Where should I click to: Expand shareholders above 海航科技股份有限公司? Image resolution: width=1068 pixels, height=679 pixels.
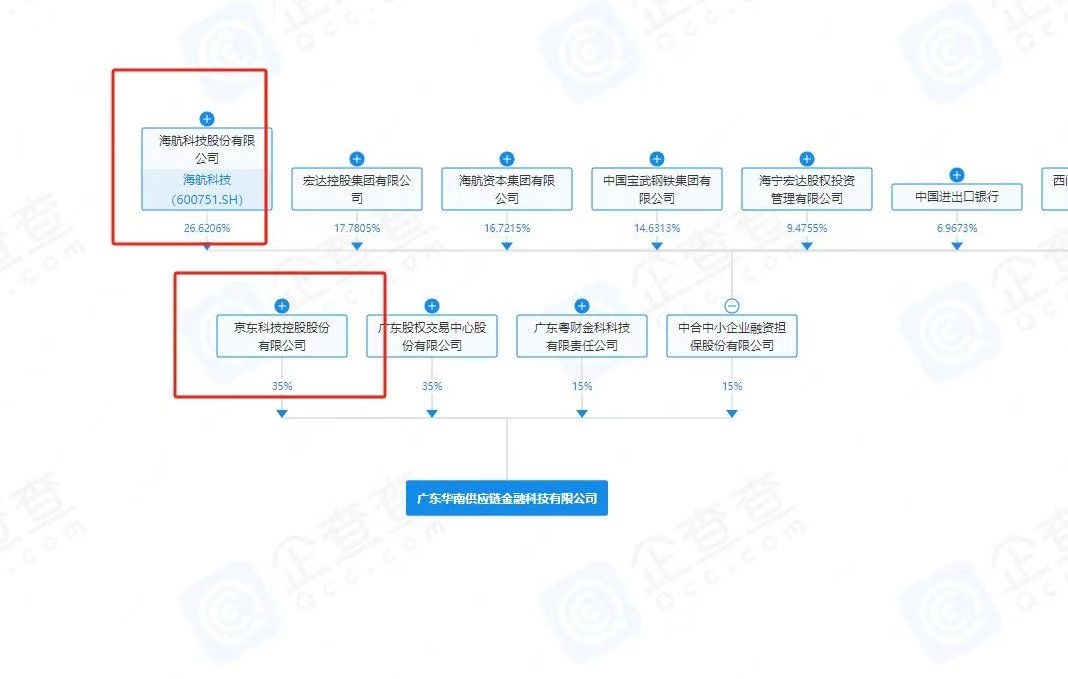click(x=207, y=119)
